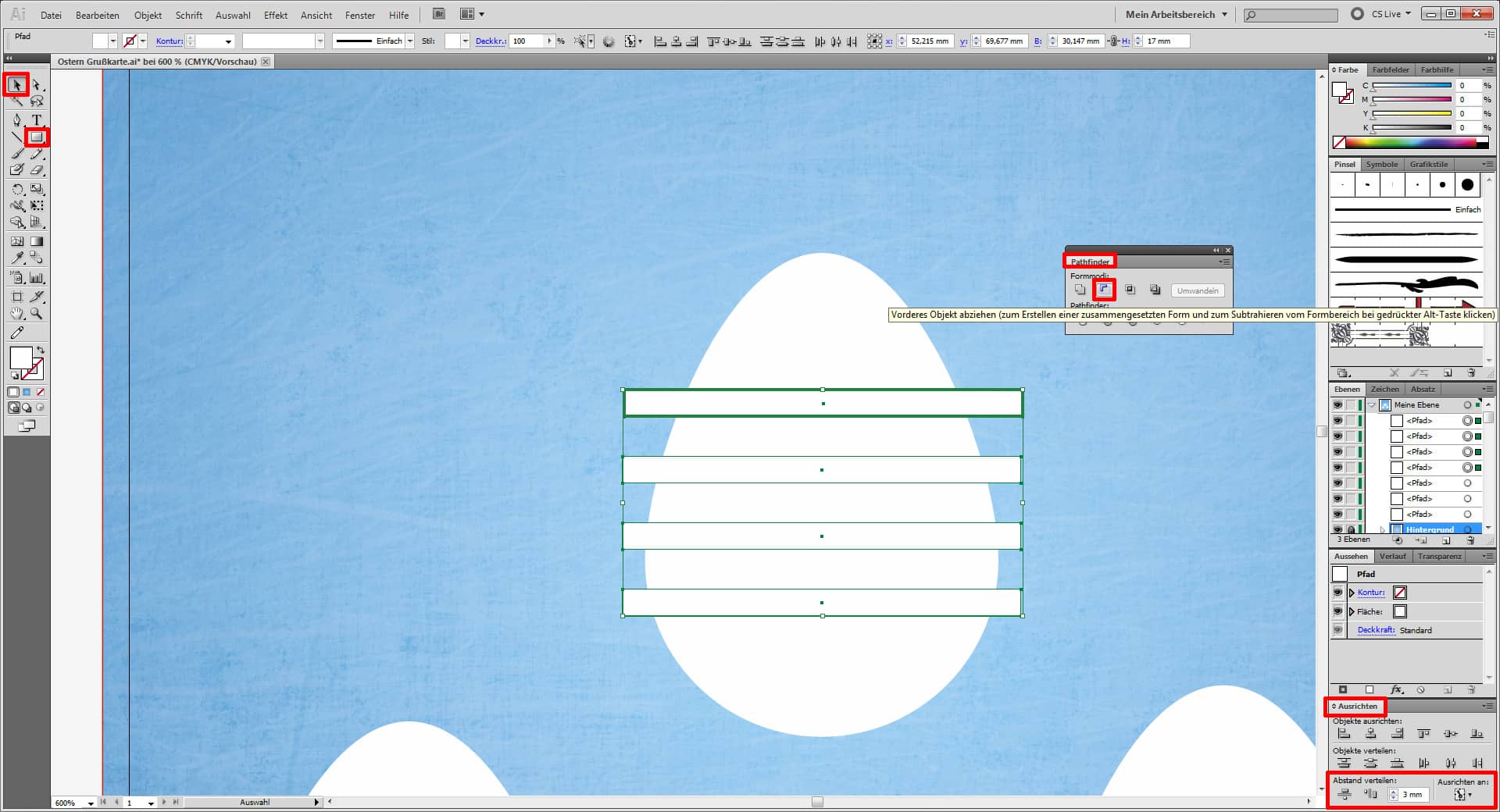The width and height of the screenshot is (1500, 812).
Task: Open the Effekt menu
Action: pyautogui.click(x=275, y=15)
